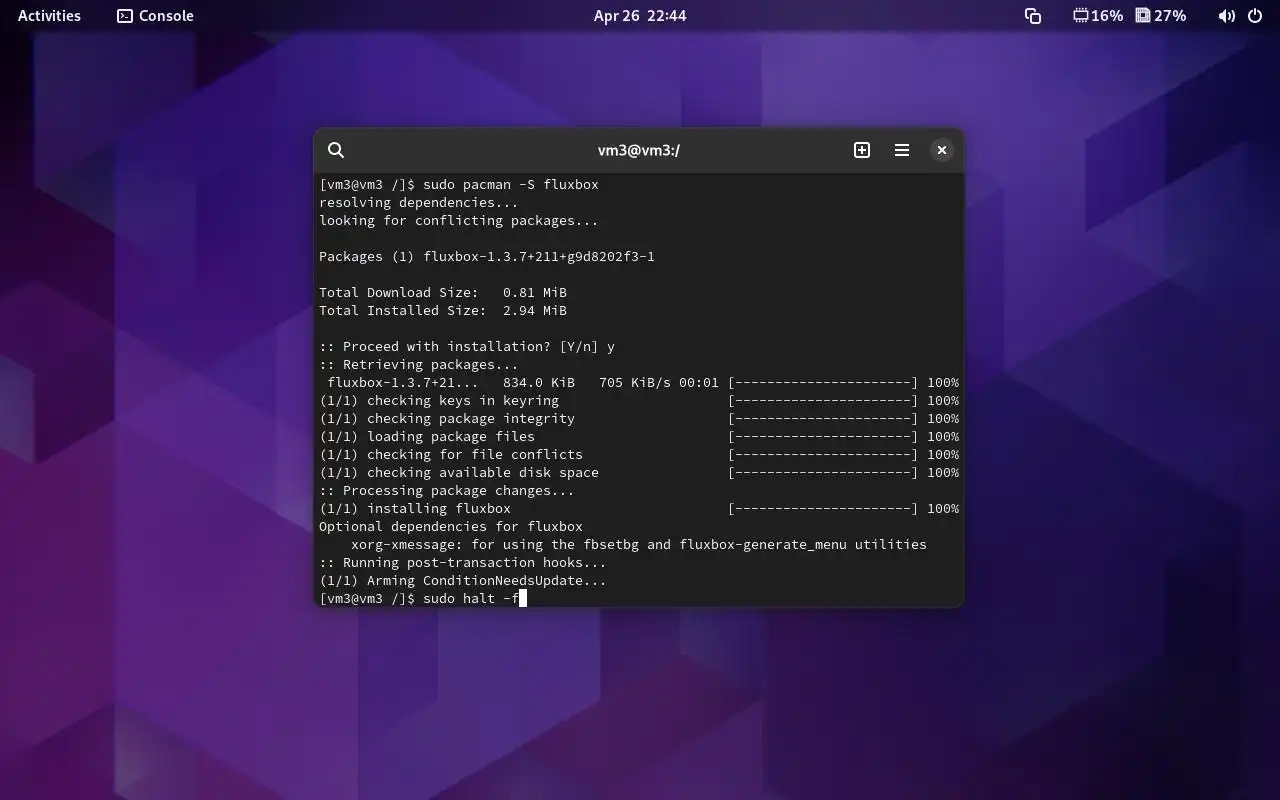Screen dimensions: 1280x800
Task: Click the 'sudo pacman -S fluxbox' command line
Action: point(459,185)
